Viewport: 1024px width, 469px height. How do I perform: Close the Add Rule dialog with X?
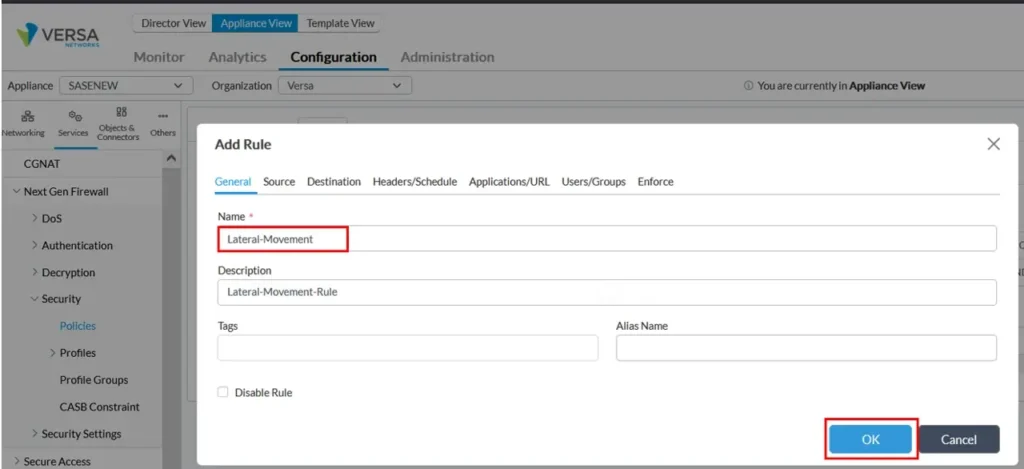(993, 144)
